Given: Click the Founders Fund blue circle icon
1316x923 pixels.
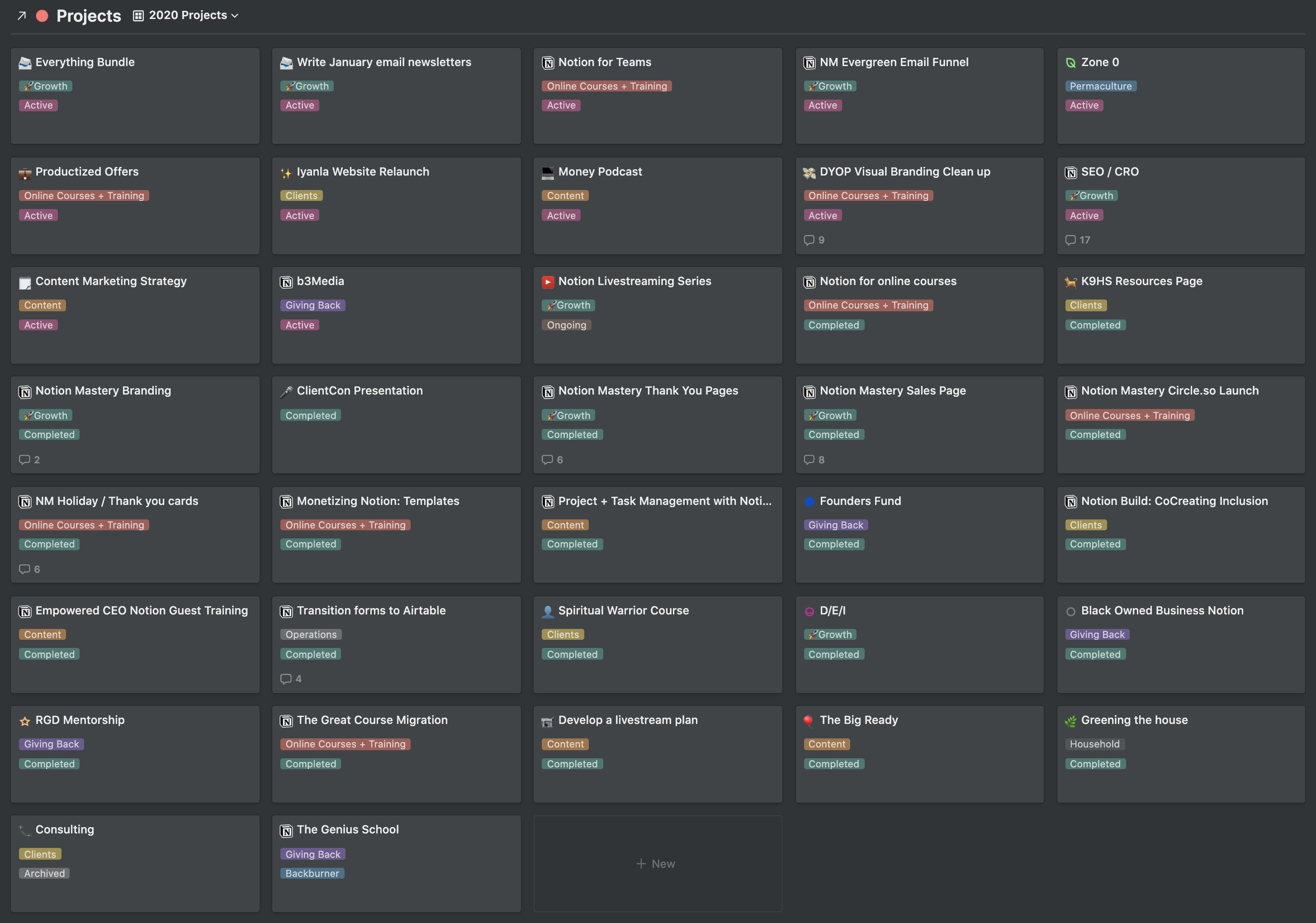Looking at the screenshot, I should click(x=809, y=502).
